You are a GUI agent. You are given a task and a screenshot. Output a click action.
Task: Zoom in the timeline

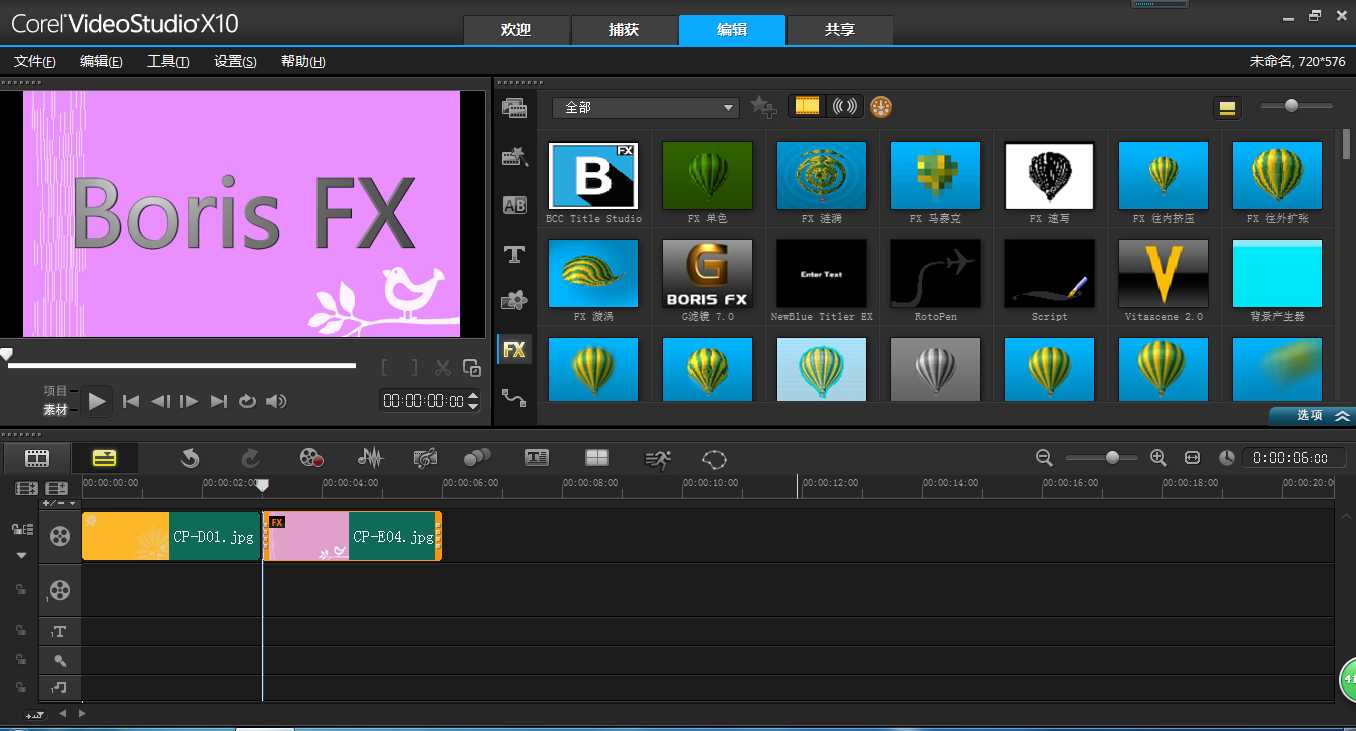pyautogui.click(x=1158, y=457)
